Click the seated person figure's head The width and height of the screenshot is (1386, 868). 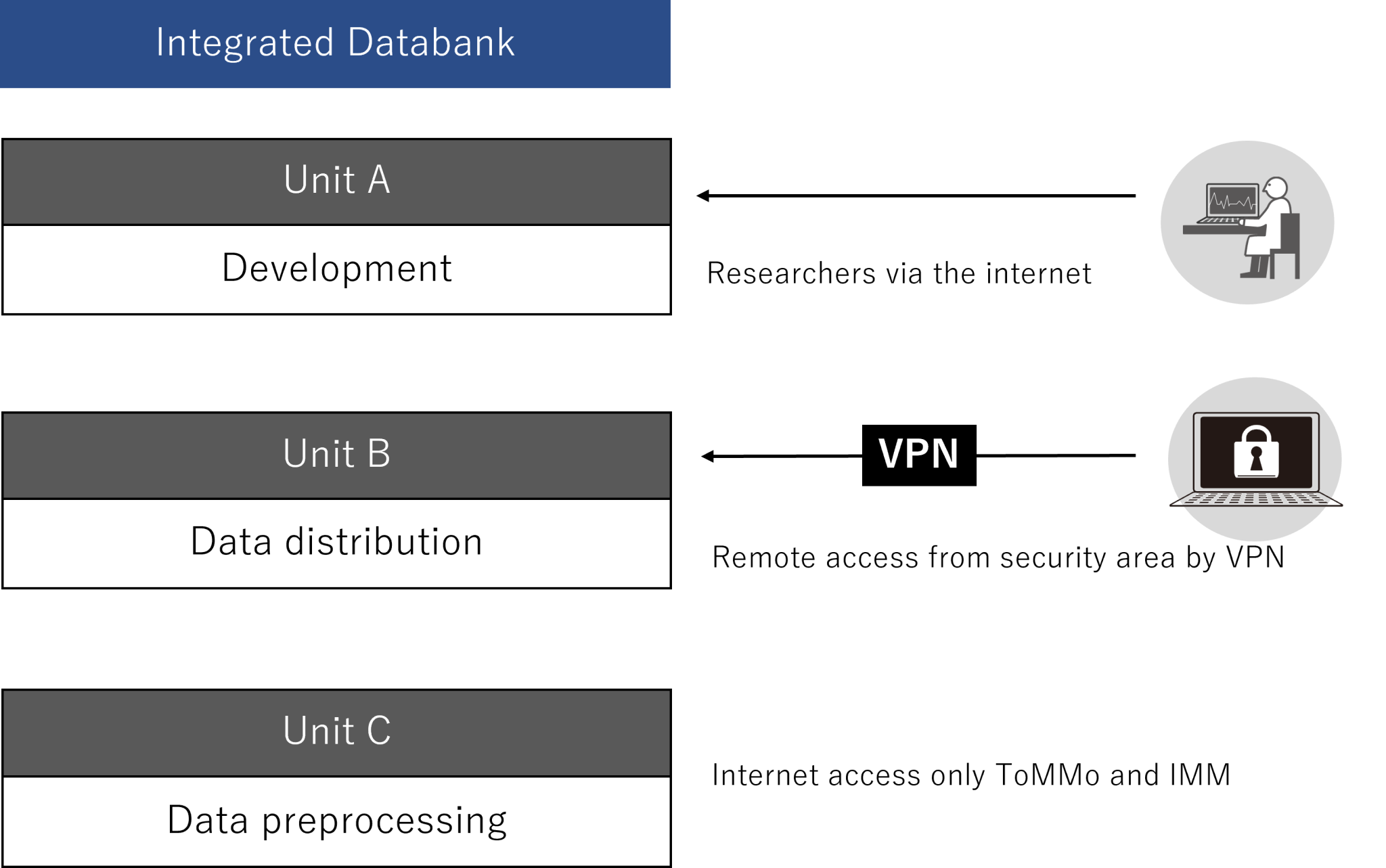(x=1276, y=187)
